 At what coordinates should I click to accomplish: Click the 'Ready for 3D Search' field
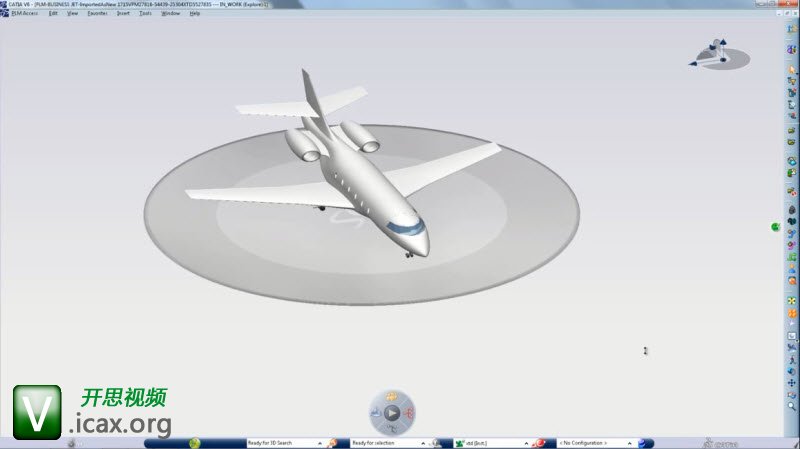(282, 443)
